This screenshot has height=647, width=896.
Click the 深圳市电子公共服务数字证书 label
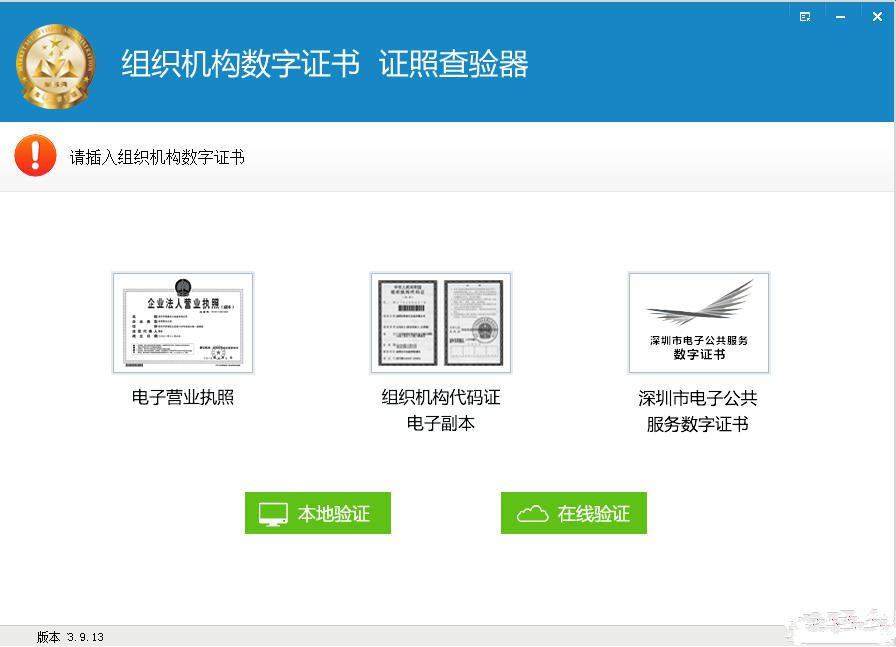click(698, 410)
